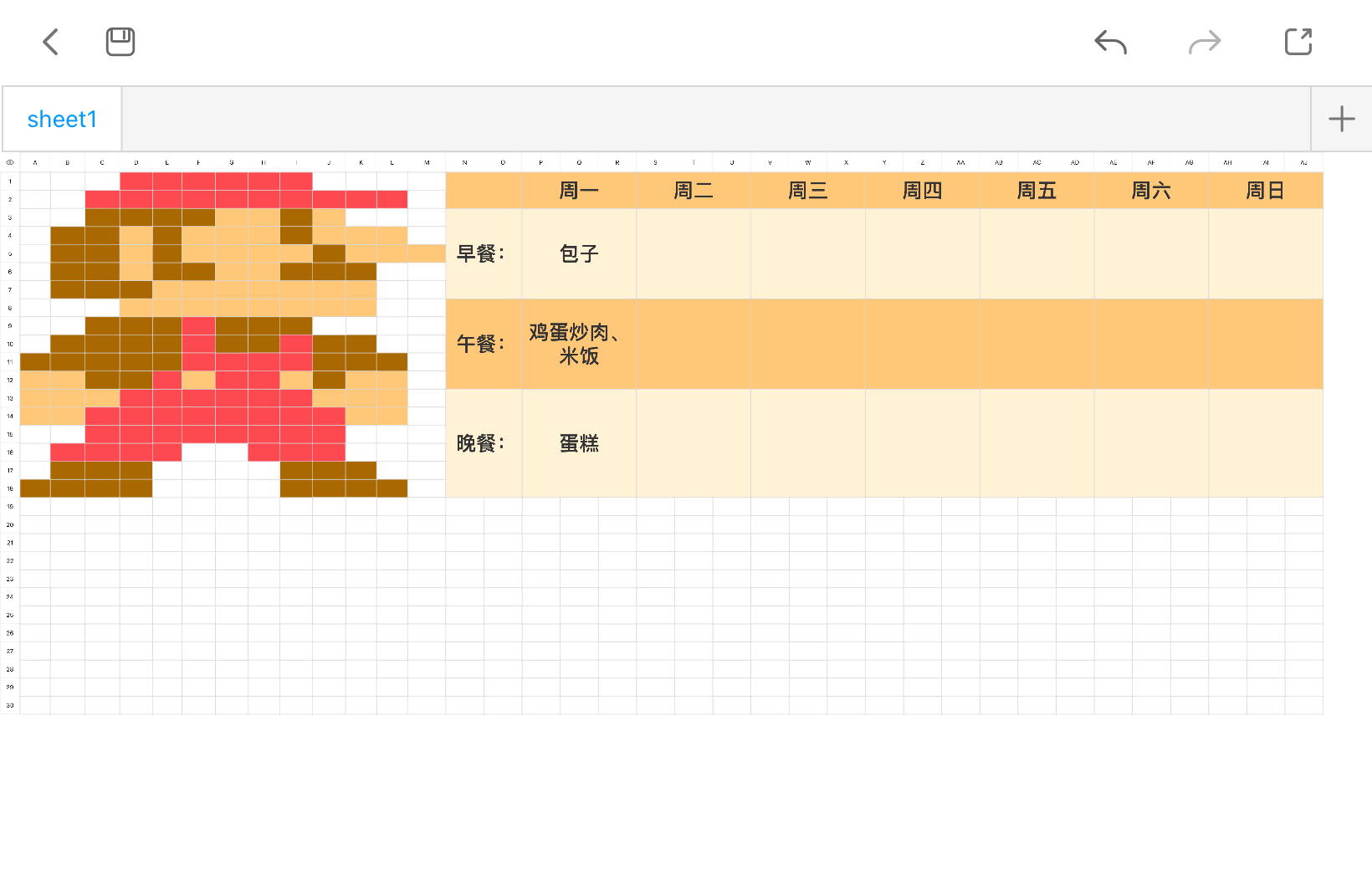Select row 25 header
The height and width of the screenshot is (884, 1372).
pos(10,615)
